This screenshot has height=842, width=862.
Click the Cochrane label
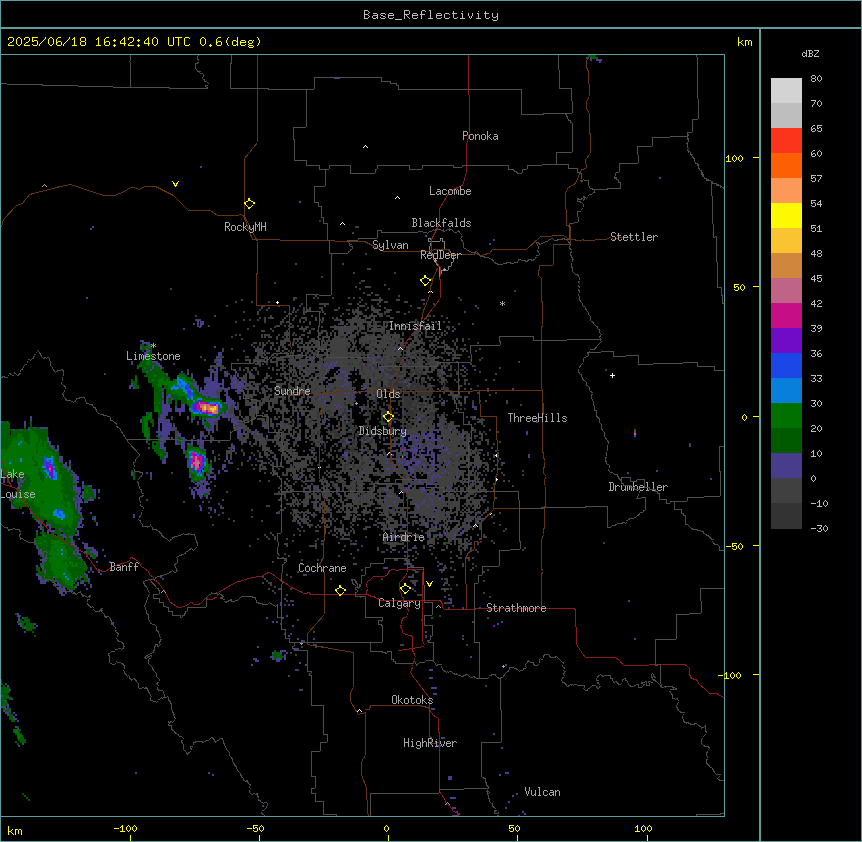click(322, 568)
